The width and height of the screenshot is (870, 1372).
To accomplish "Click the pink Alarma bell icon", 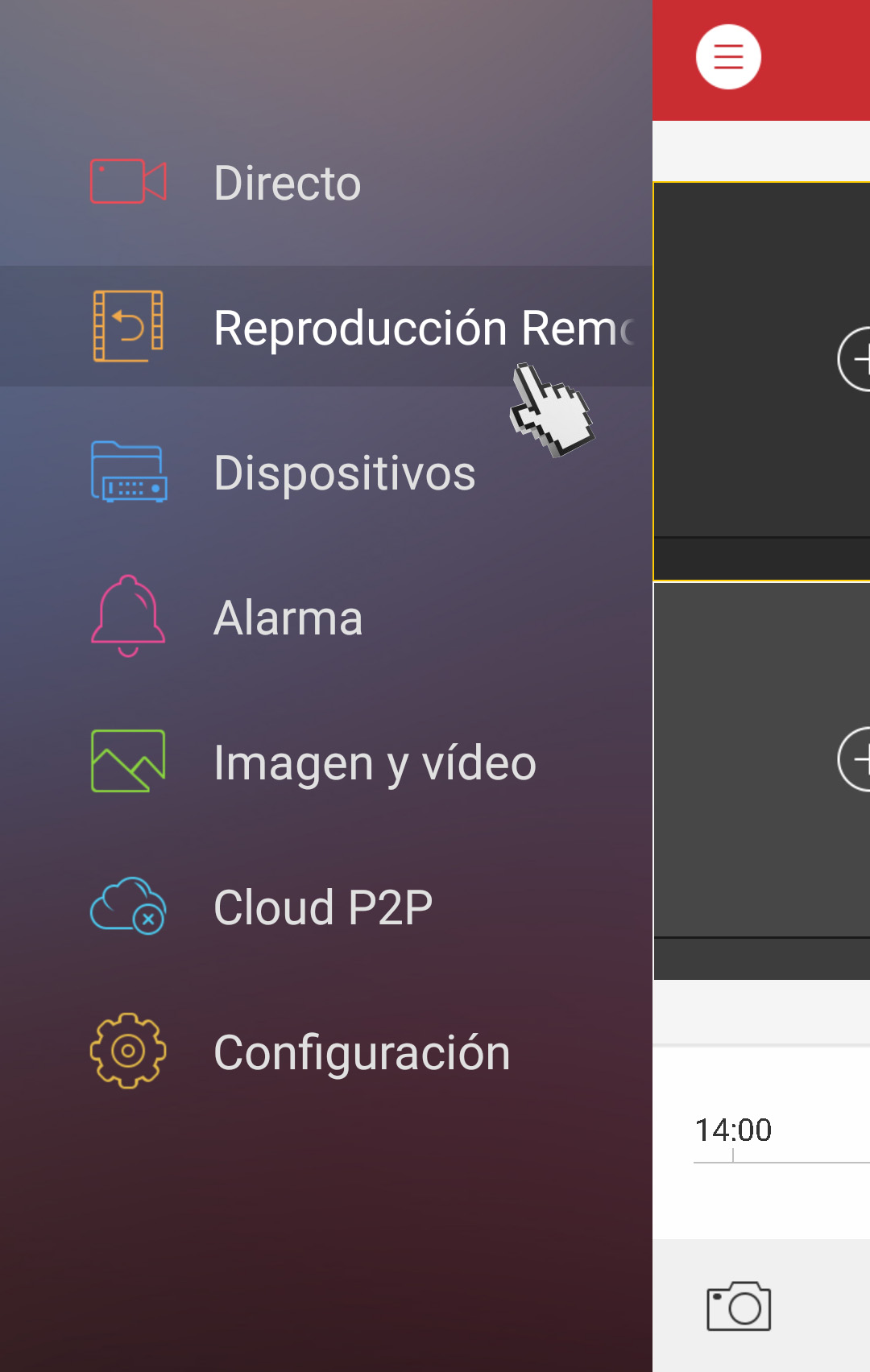I will [x=128, y=616].
